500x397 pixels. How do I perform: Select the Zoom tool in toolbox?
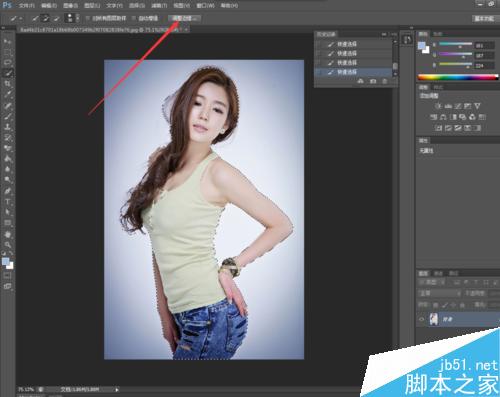tap(7, 245)
